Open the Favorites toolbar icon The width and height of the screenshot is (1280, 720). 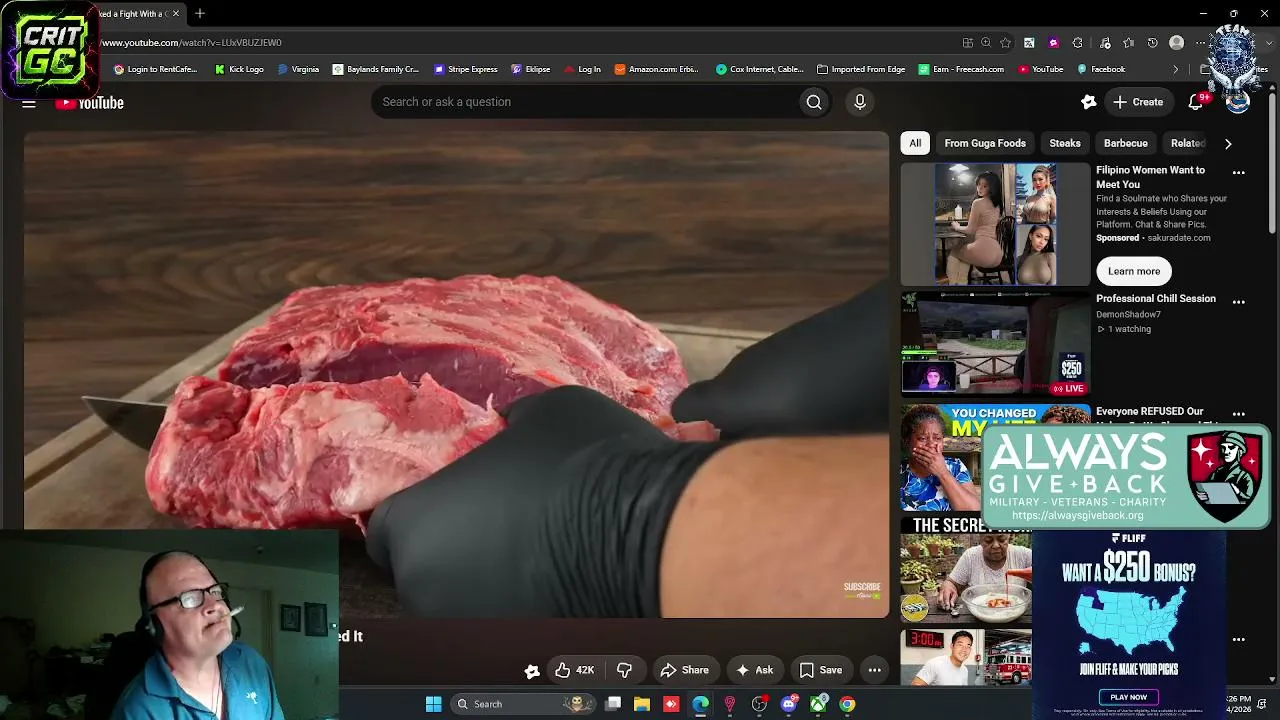[1128, 43]
